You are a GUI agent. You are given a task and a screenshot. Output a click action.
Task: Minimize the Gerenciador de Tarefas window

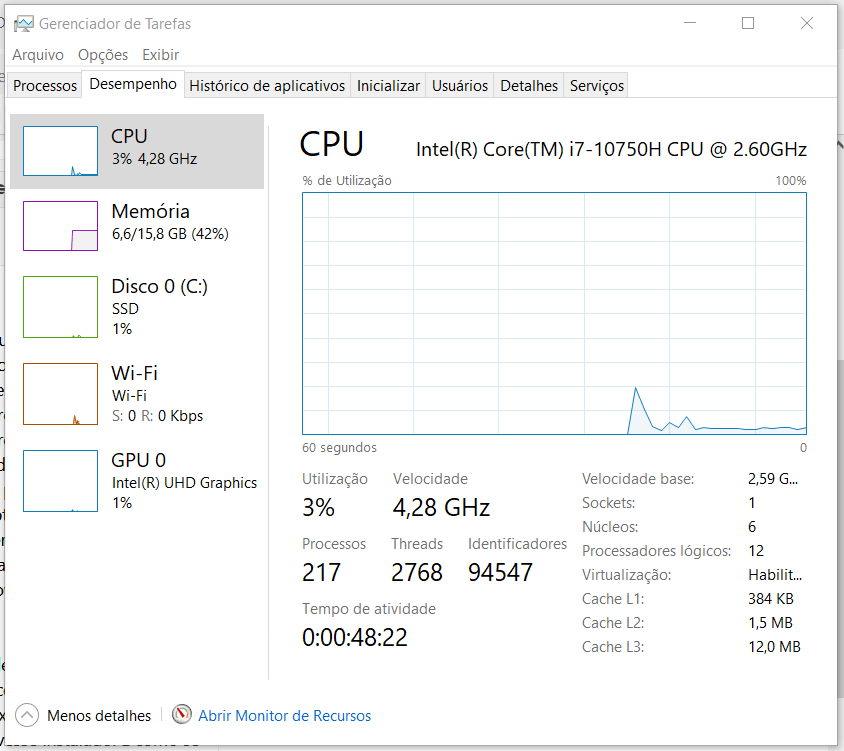(x=690, y=23)
